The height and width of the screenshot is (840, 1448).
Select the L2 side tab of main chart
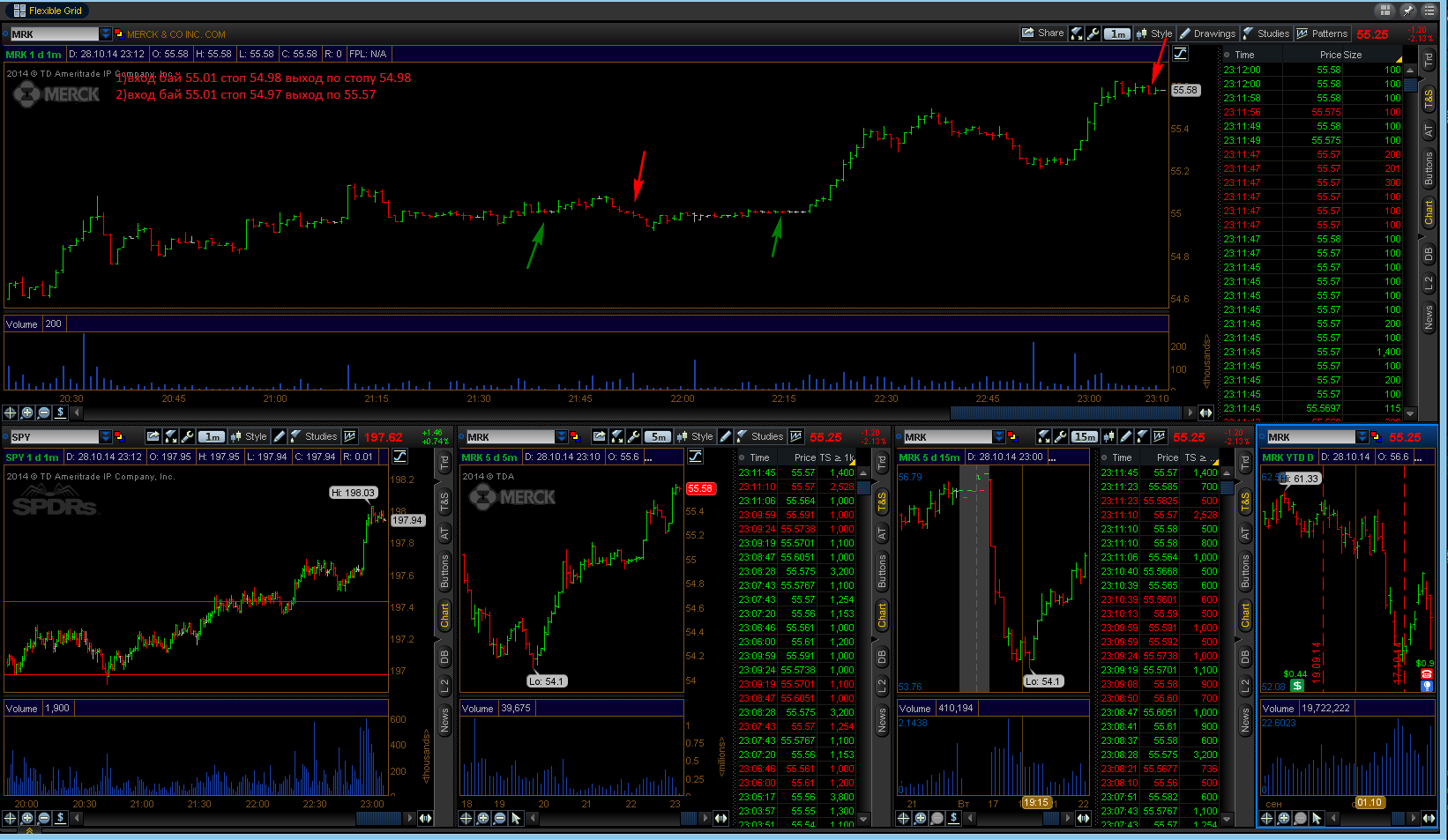point(1429,283)
